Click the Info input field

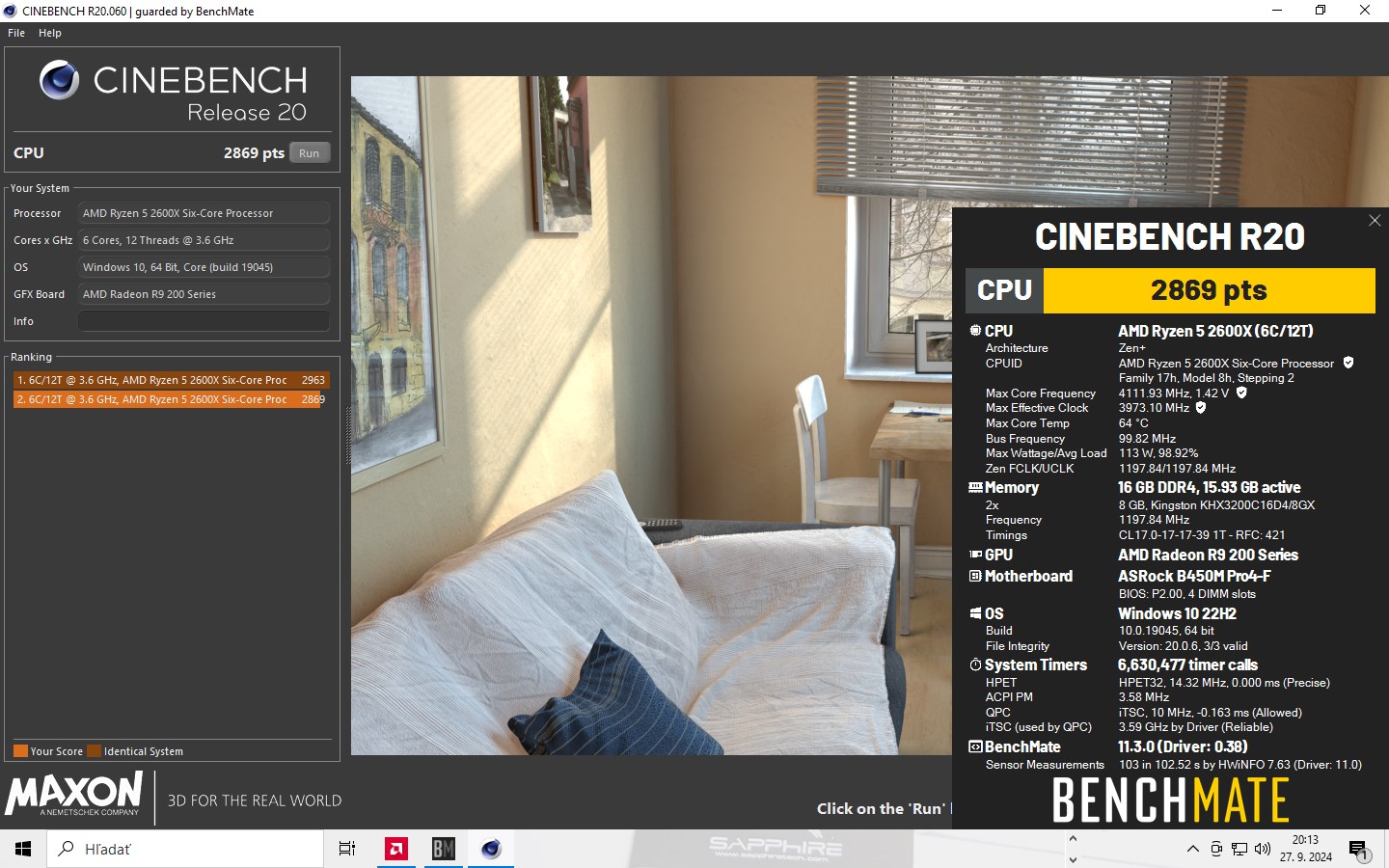204,321
